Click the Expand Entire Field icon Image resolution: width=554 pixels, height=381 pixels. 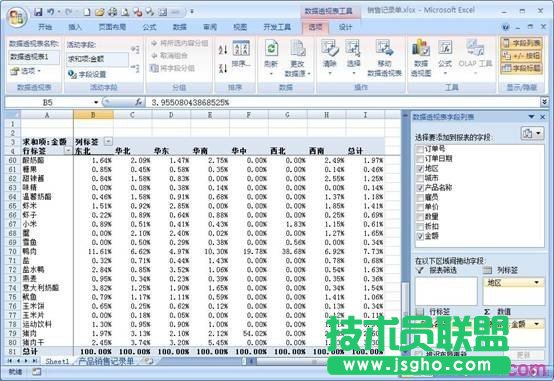135,50
